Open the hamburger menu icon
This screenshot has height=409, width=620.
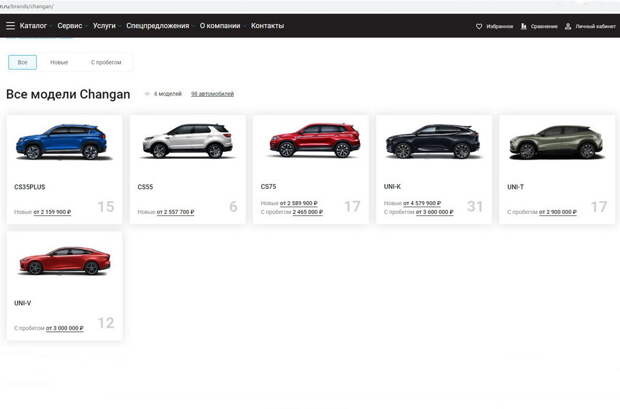[11, 25]
